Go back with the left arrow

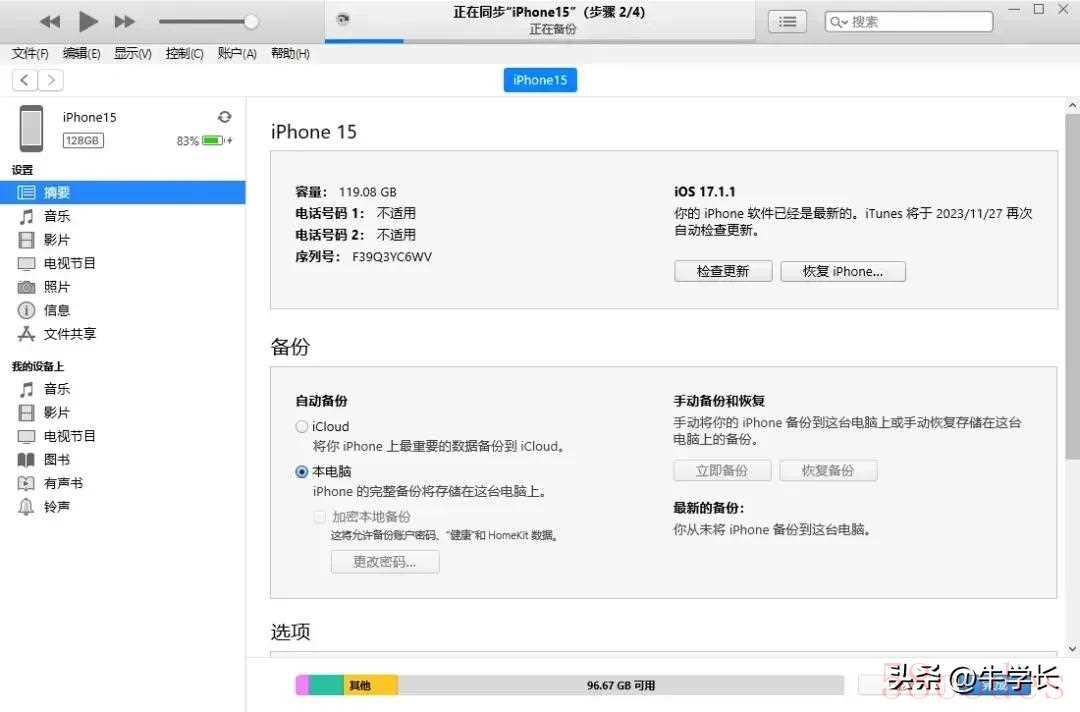pos(25,81)
